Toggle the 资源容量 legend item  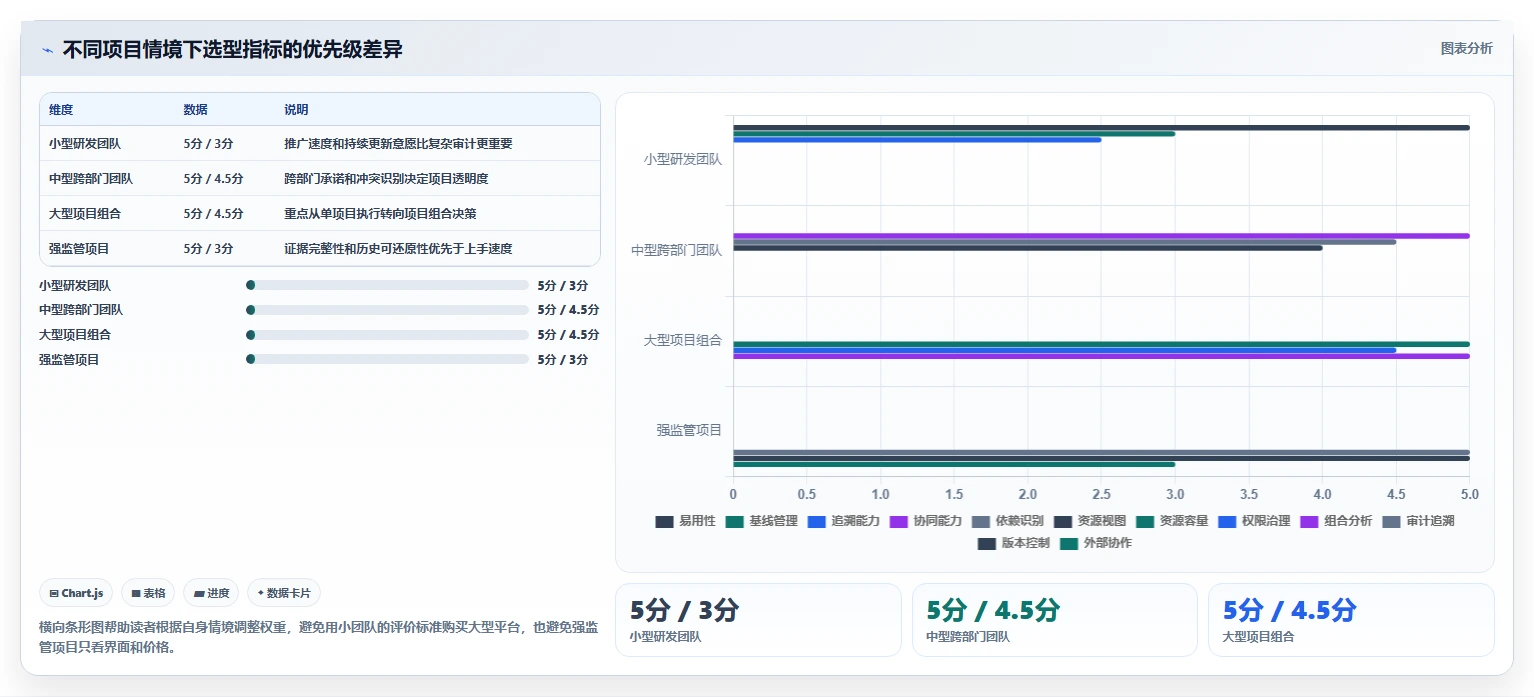[x=1171, y=521]
